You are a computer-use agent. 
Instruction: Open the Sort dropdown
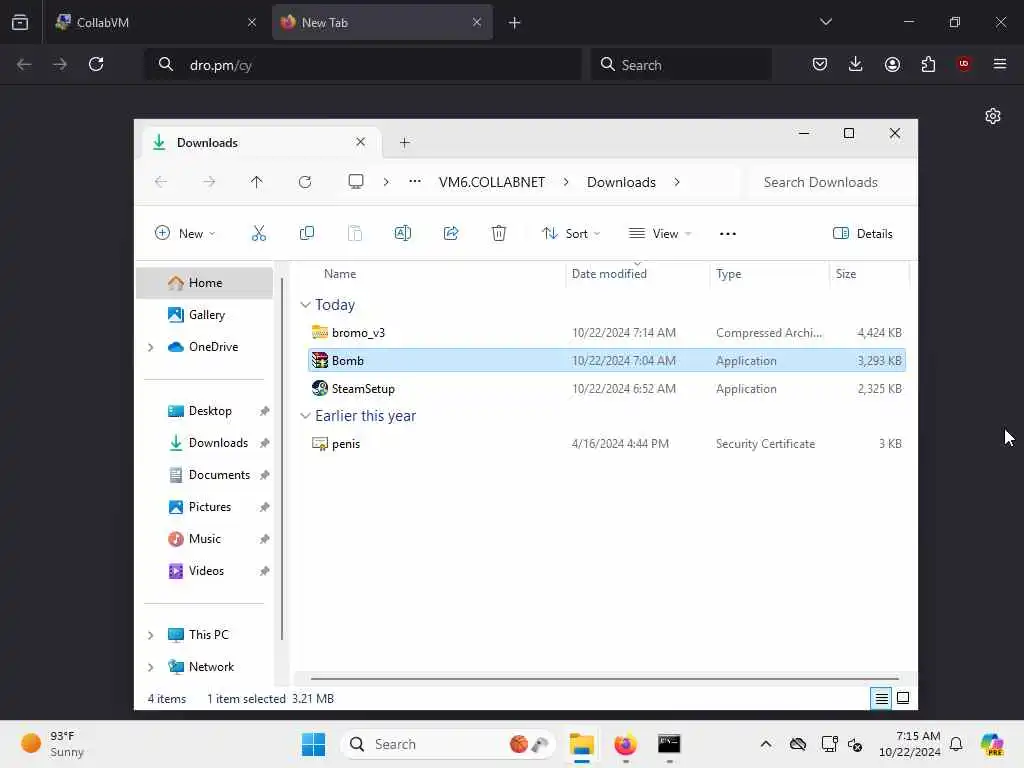[x=571, y=233]
